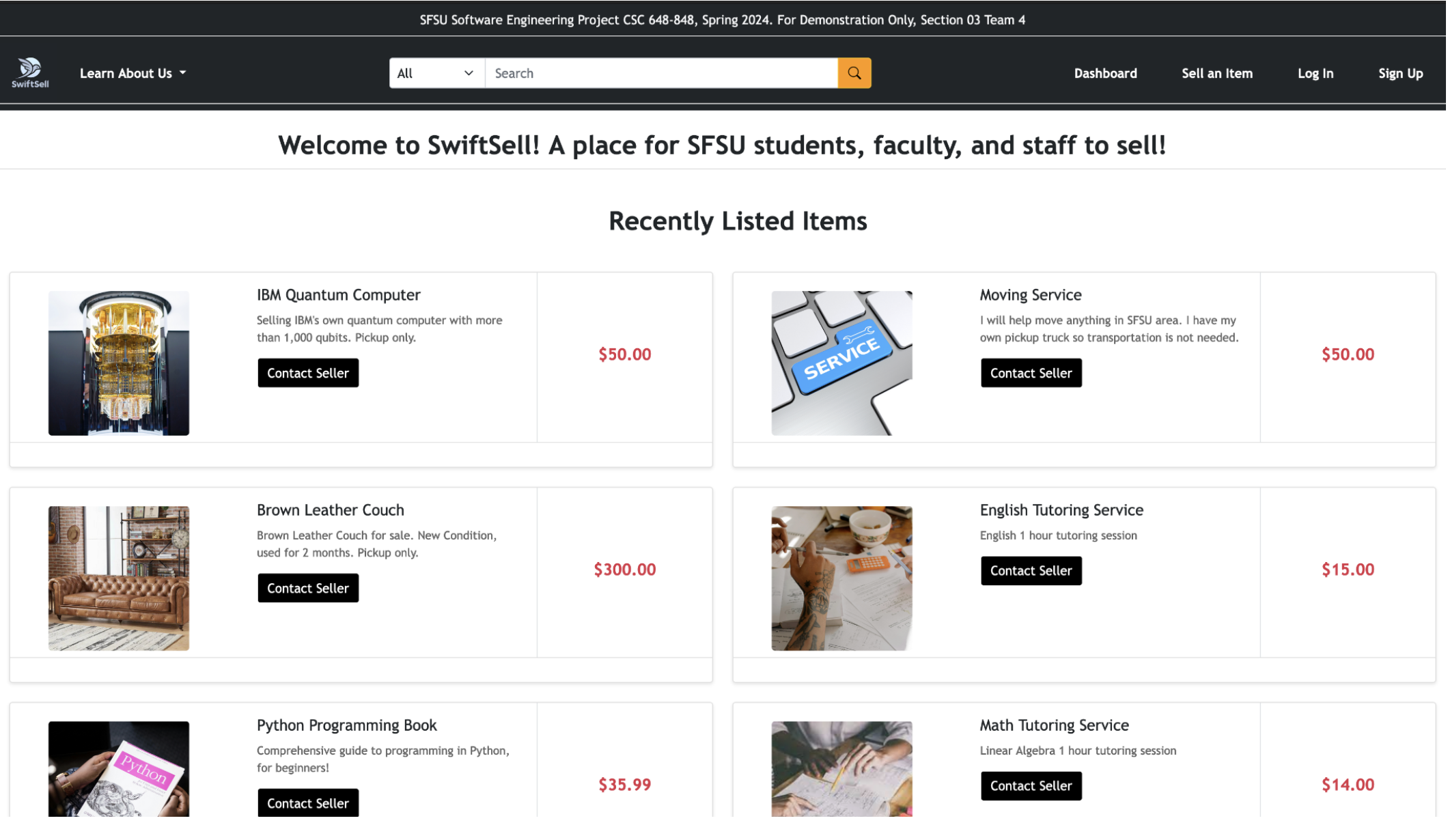Contact seller for Math Tutoring Service
The image size is (1448, 840).
pos(1031,785)
